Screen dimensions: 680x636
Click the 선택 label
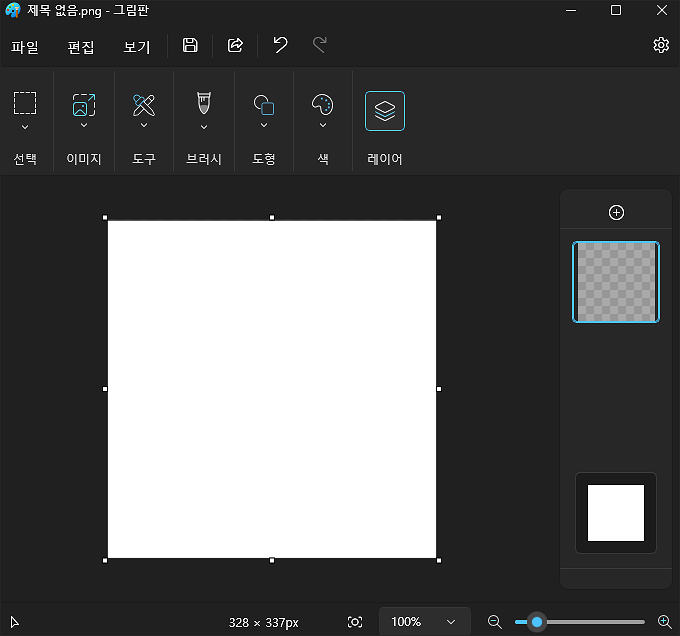pyautogui.click(x=25, y=159)
